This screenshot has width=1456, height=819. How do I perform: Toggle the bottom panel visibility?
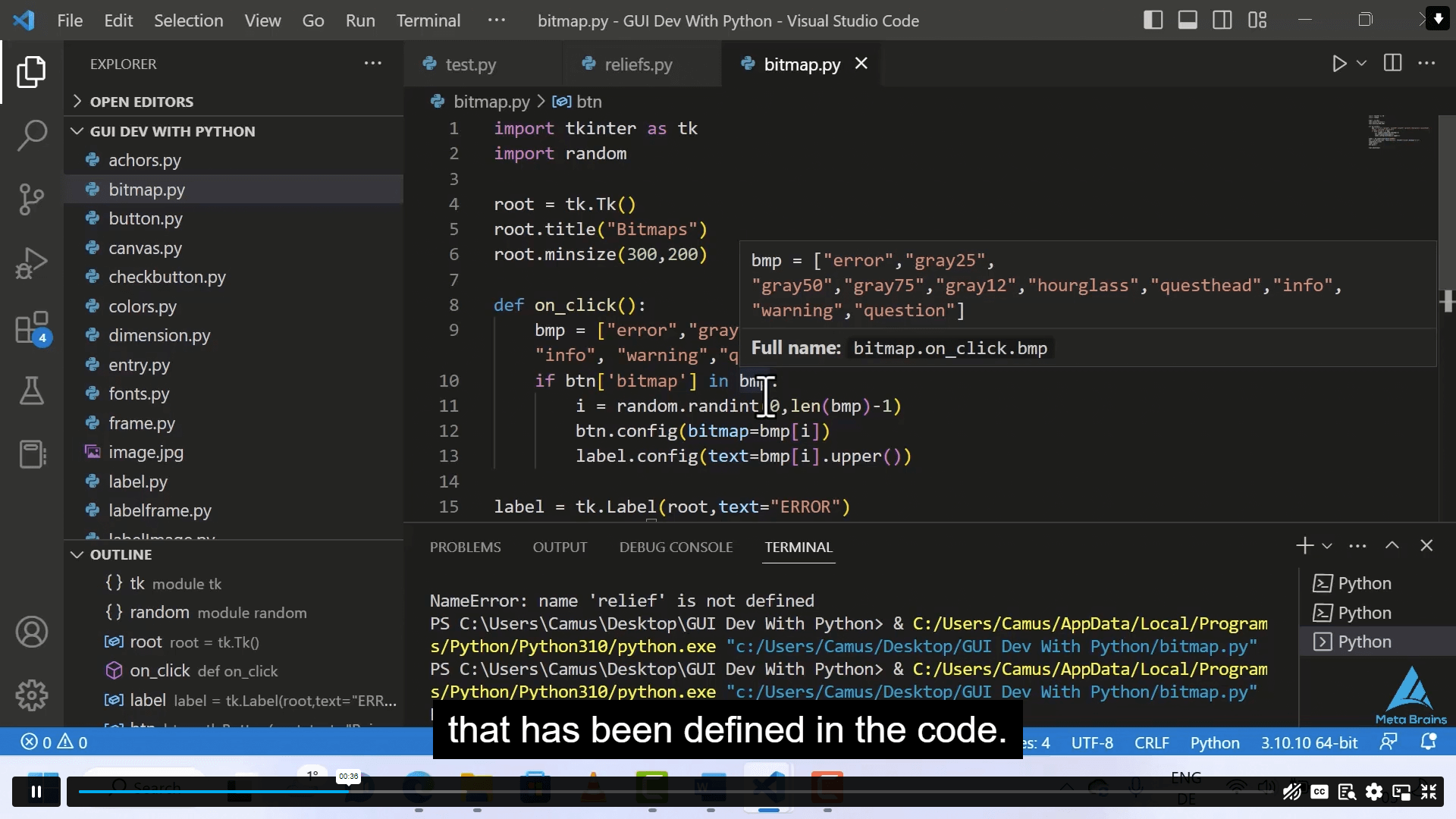pos(1188,20)
